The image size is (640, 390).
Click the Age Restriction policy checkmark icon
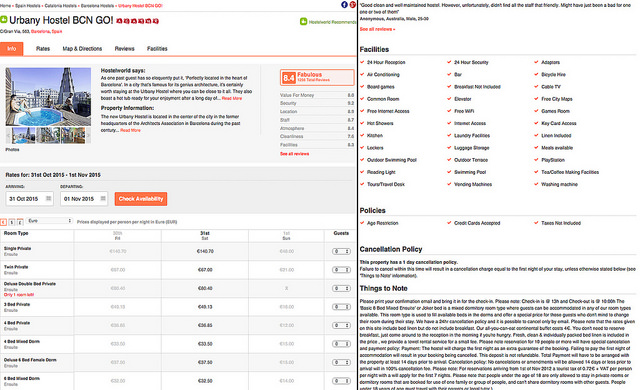click(362, 223)
